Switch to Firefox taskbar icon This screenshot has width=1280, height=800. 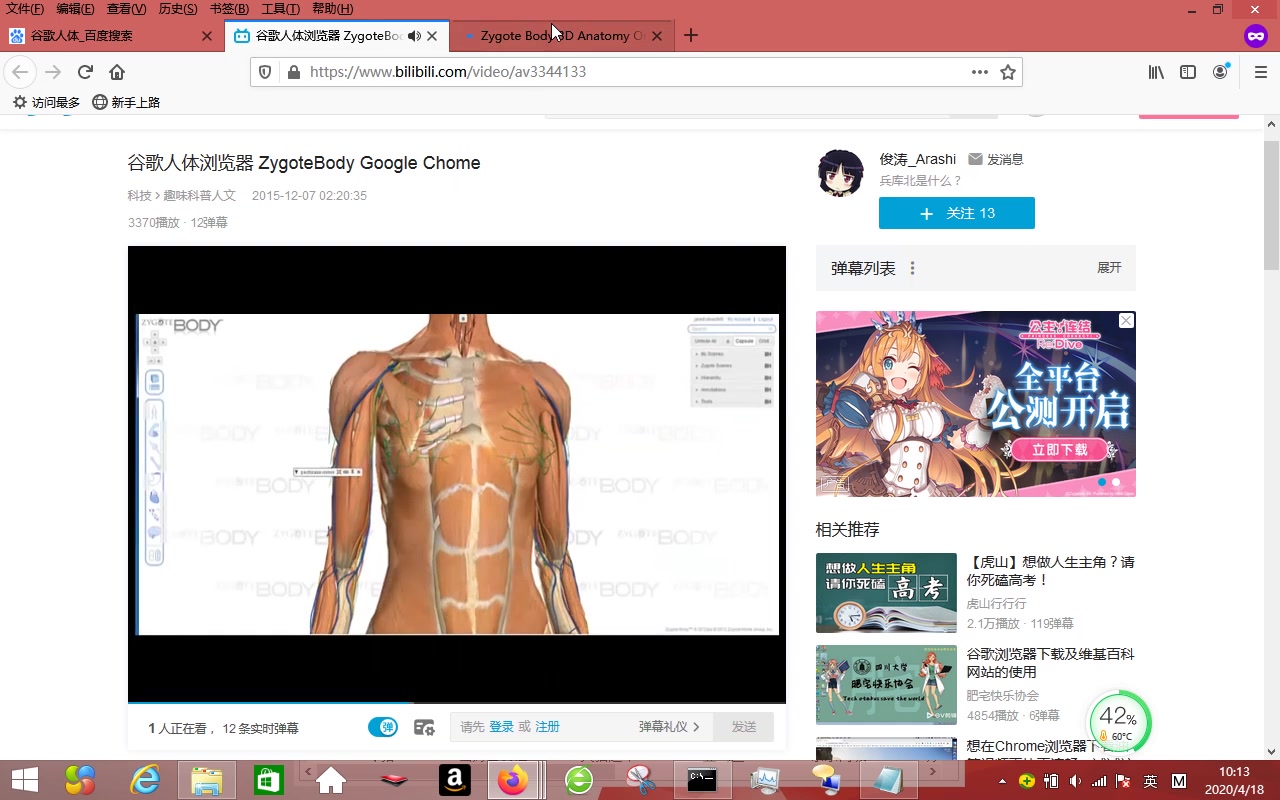tap(513, 780)
